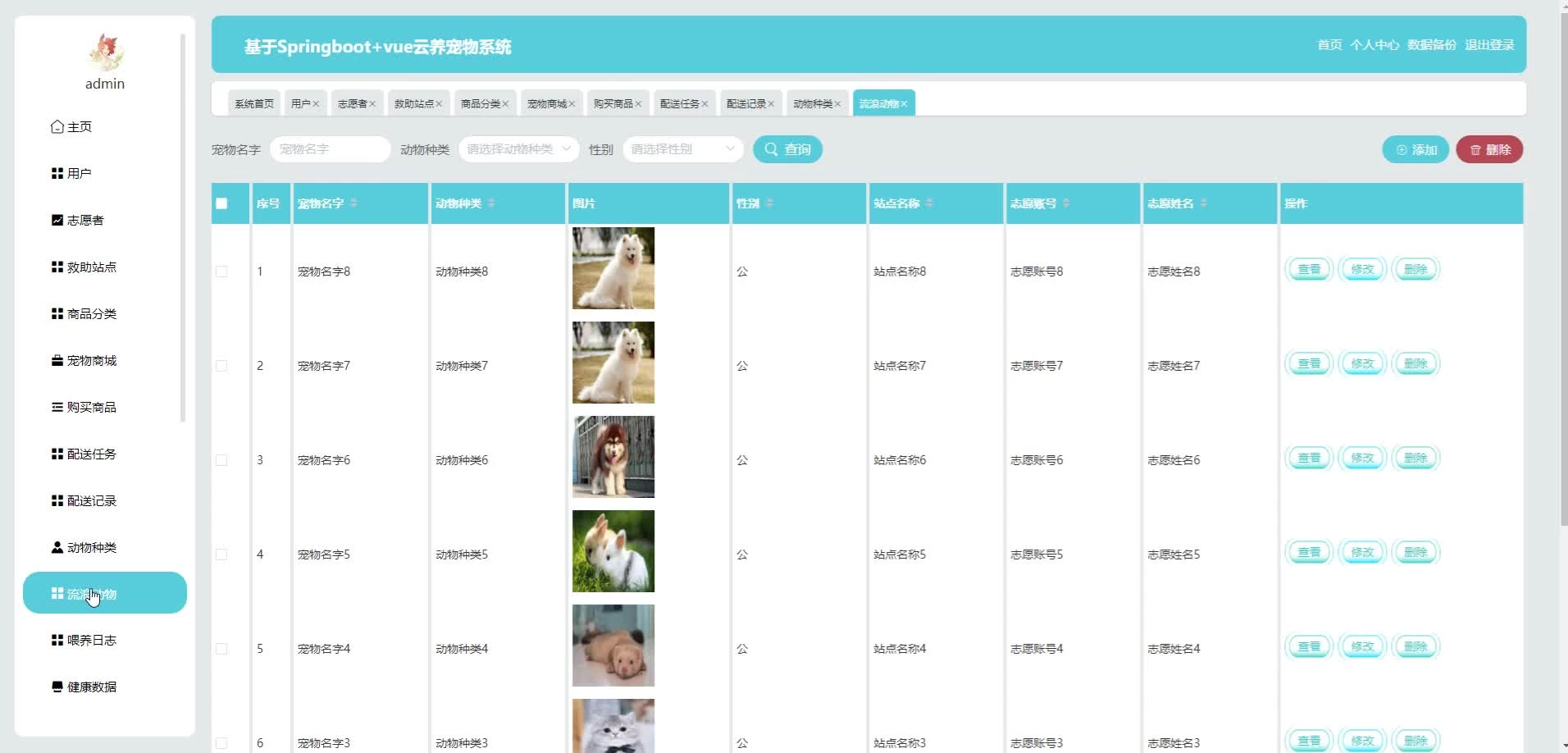This screenshot has width=1568, height=753.
Task: Close the 流浪动物 tab
Action: click(x=904, y=104)
